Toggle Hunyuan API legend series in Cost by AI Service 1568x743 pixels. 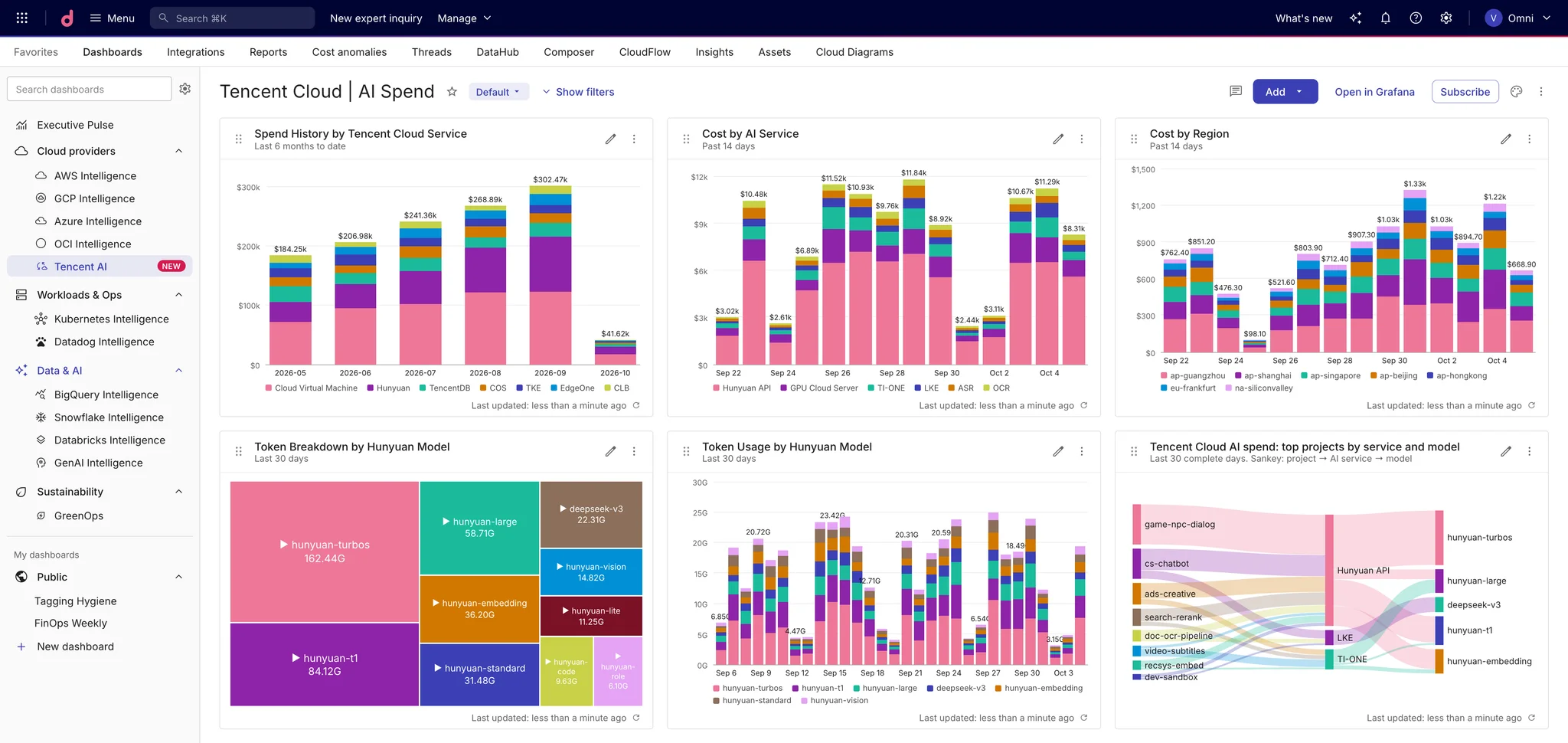(x=742, y=388)
